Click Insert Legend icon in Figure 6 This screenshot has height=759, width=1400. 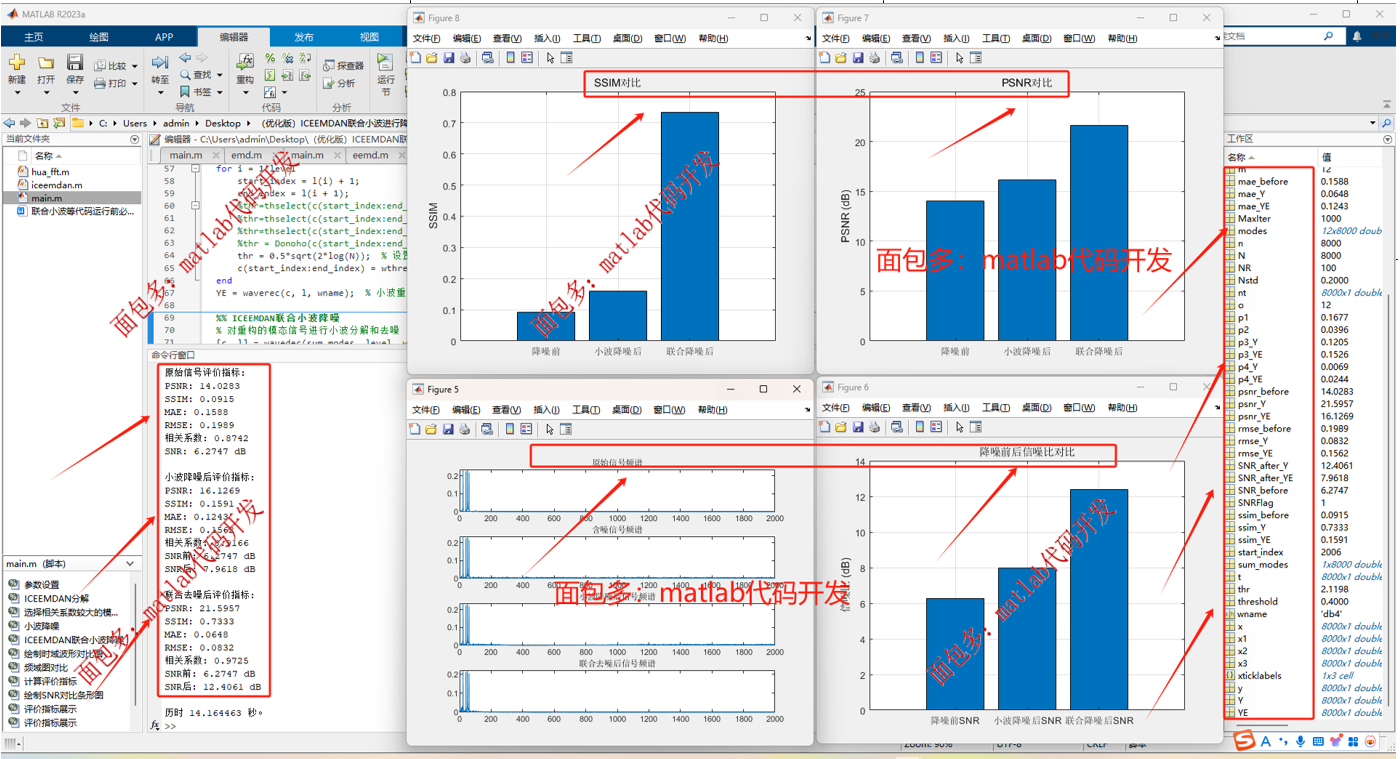pos(935,428)
